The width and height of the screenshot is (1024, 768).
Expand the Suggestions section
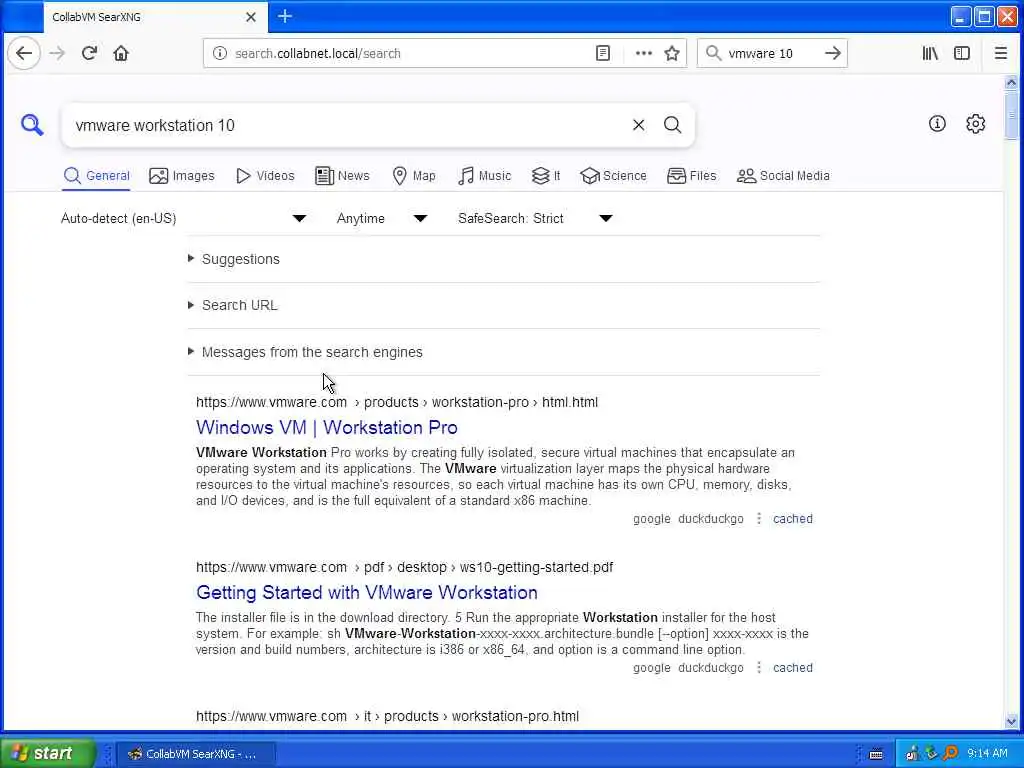click(x=240, y=259)
